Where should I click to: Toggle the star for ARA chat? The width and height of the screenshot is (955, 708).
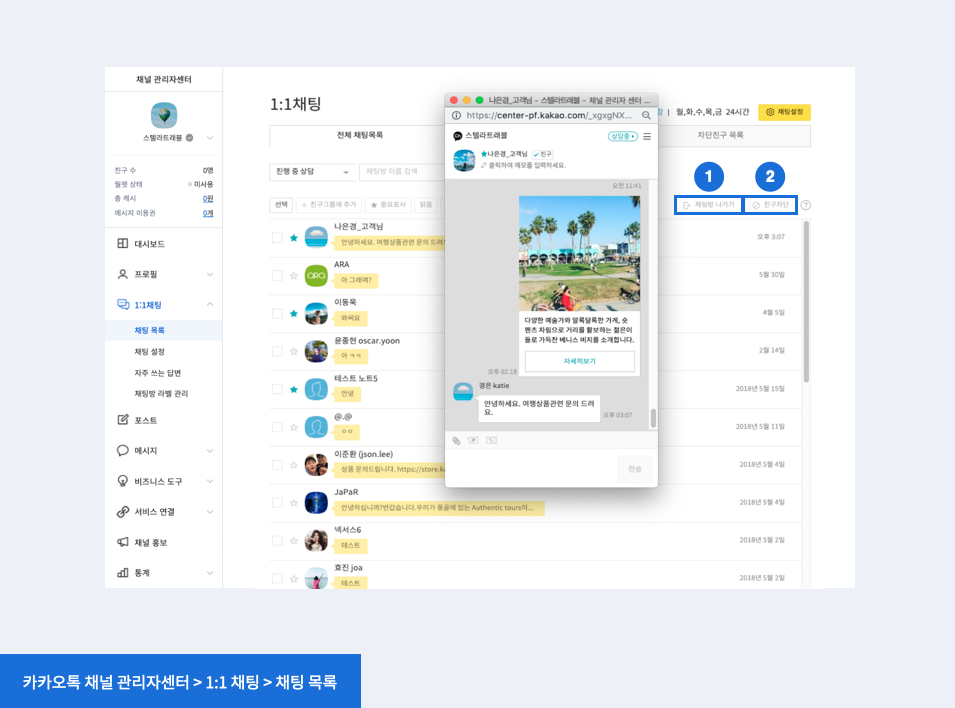(294, 275)
